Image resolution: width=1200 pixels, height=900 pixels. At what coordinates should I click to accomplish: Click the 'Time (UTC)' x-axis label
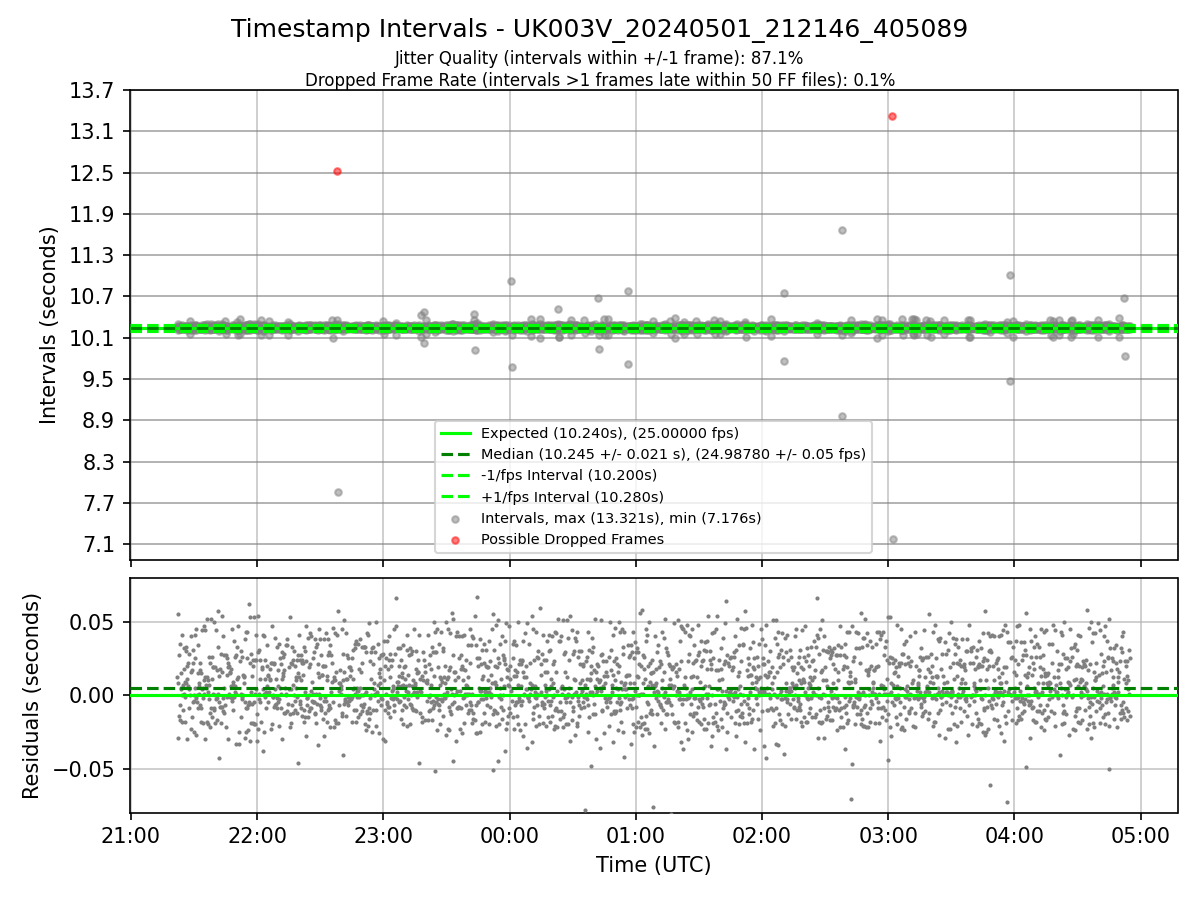click(653, 865)
